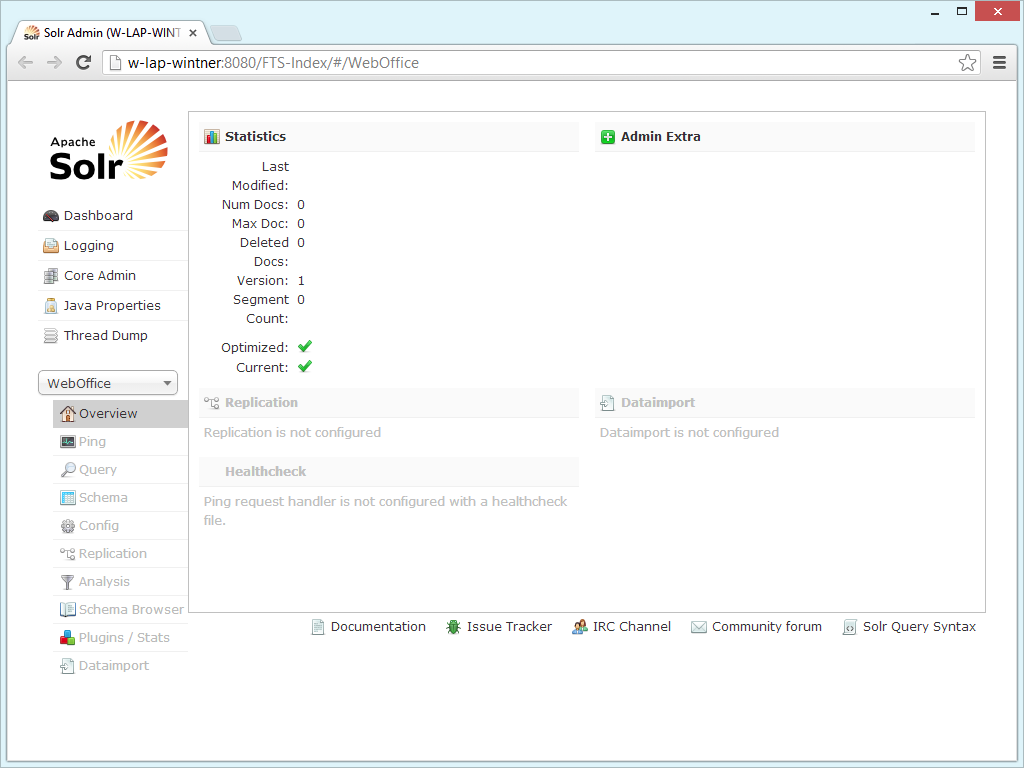The image size is (1024, 768).
Task: Open the Documentation link
Action: [x=378, y=626]
